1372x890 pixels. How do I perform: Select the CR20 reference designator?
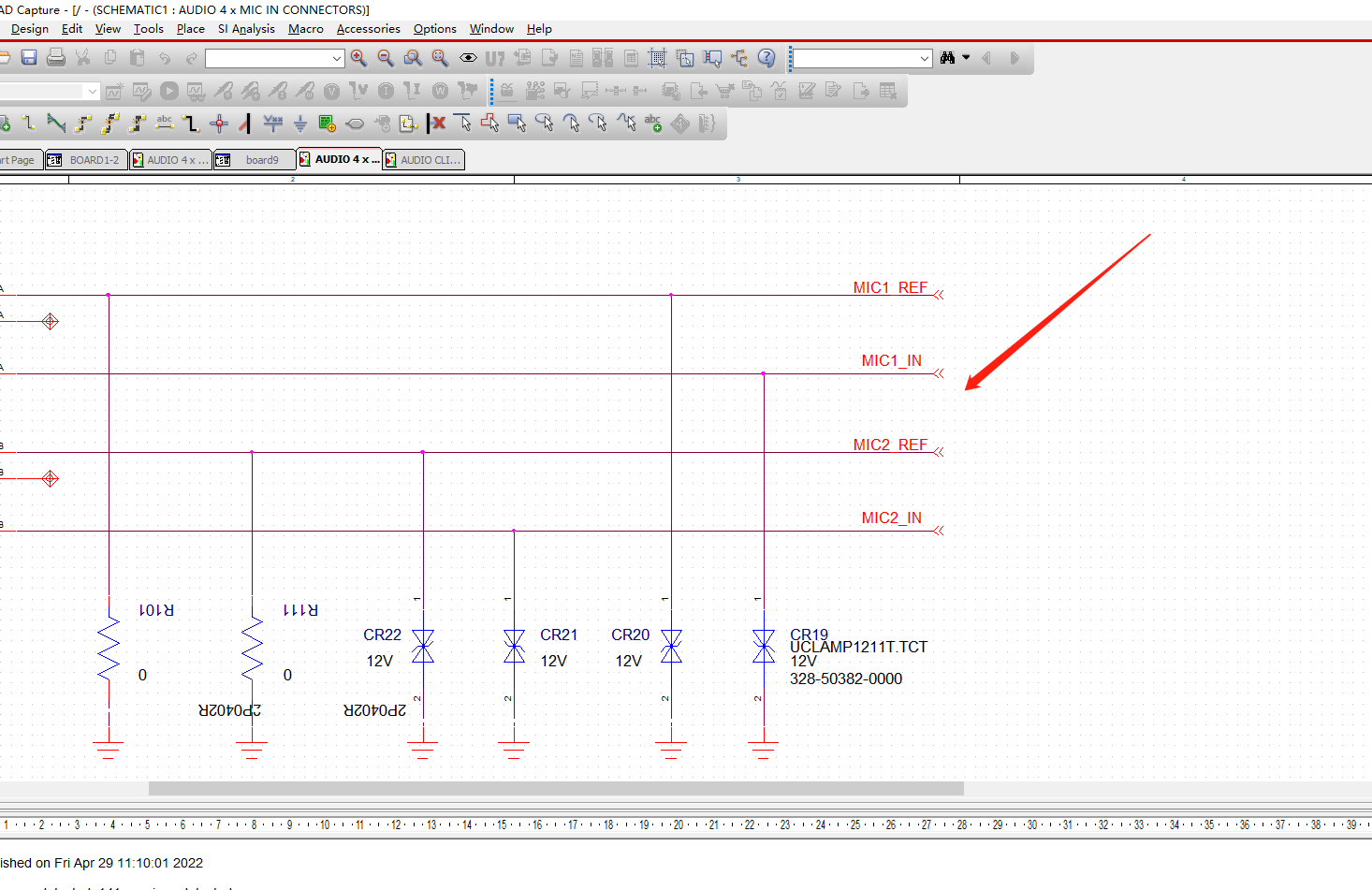(630, 635)
